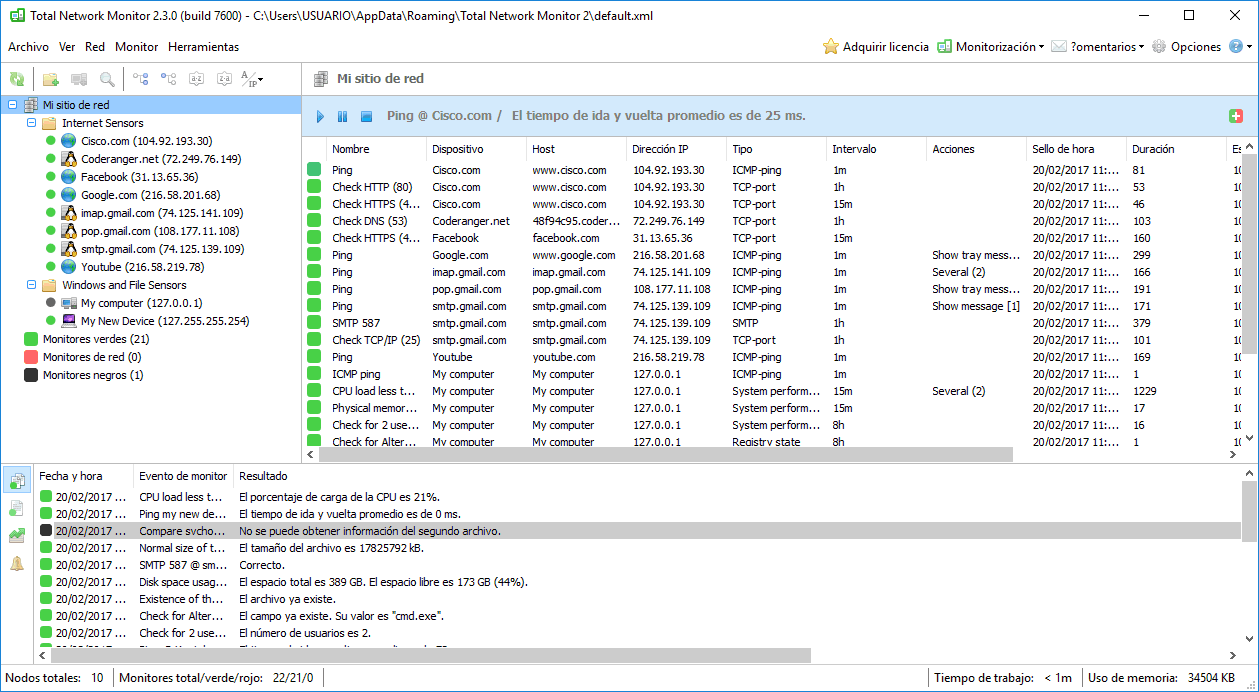
Task: Collapse the Mi sitio de red node
Action: [x=12, y=105]
